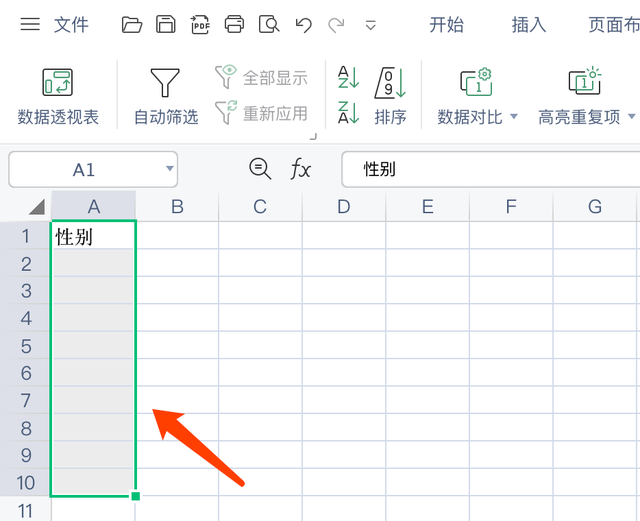The height and width of the screenshot is (521, 640).
Task: Expand the 数据对比 dropdown arrow
Action: 514,116
